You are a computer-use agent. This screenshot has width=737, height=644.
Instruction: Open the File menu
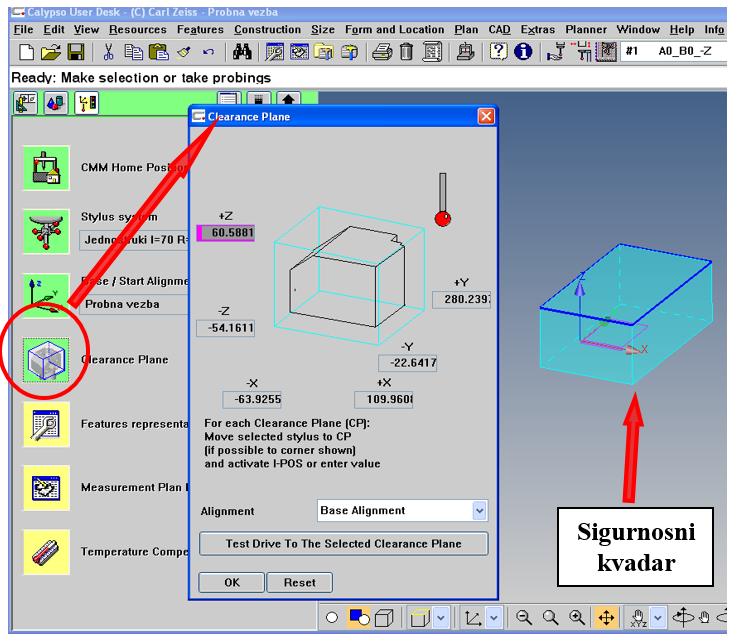click(23, 30)
